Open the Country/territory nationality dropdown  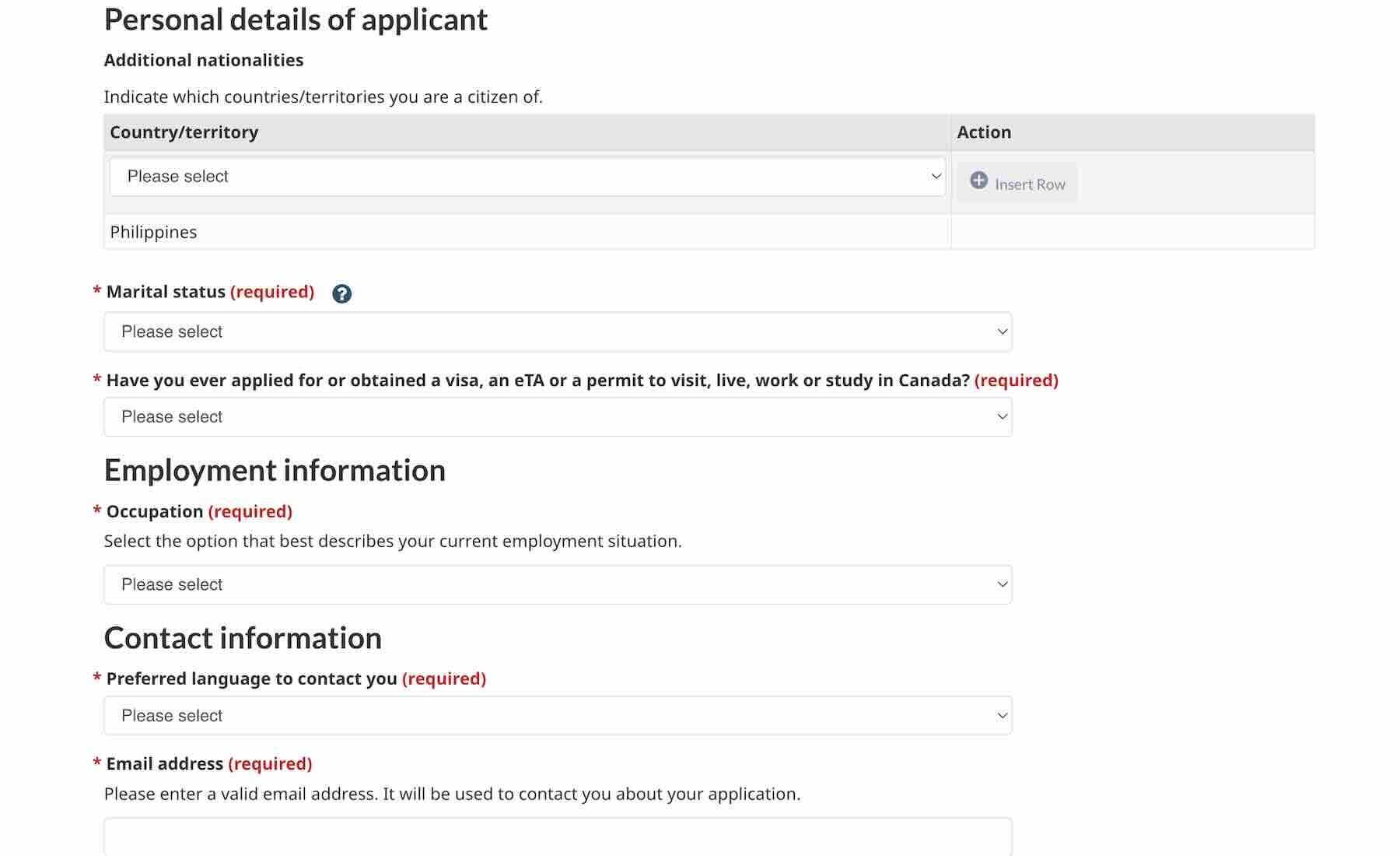tap(527, 177)
